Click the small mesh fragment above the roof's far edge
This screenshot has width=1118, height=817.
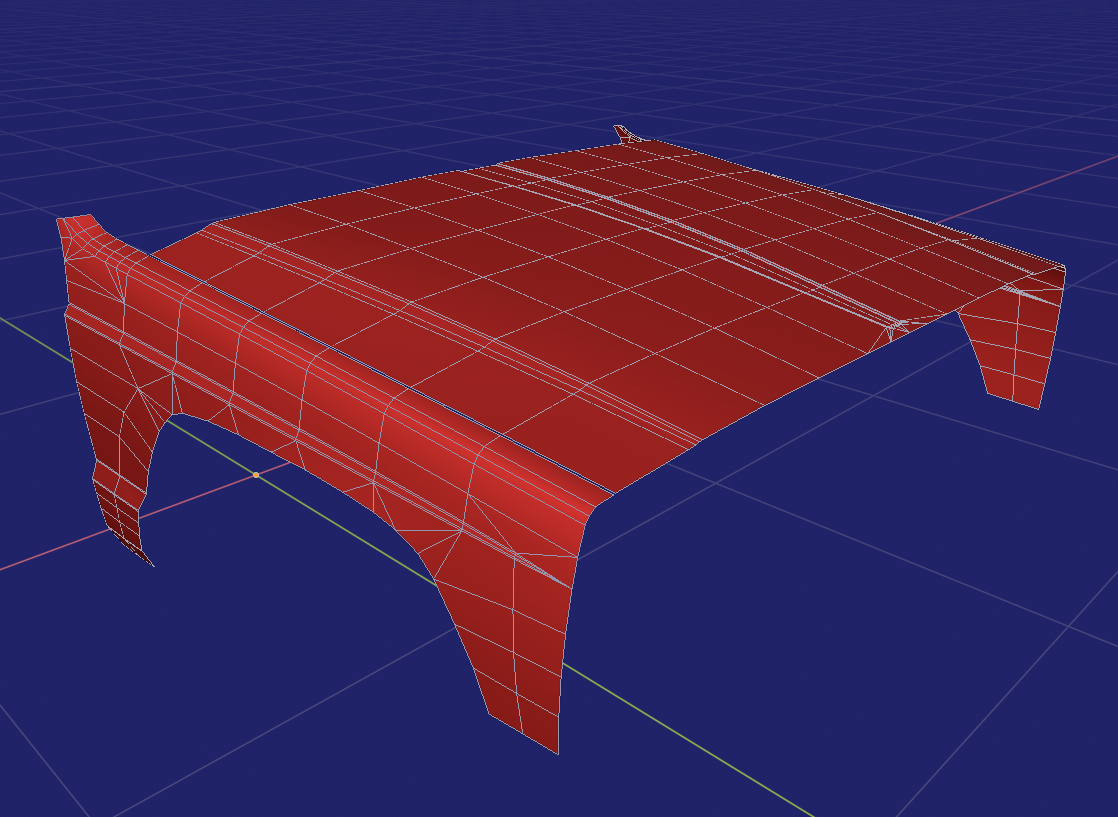tap(628, 134)
